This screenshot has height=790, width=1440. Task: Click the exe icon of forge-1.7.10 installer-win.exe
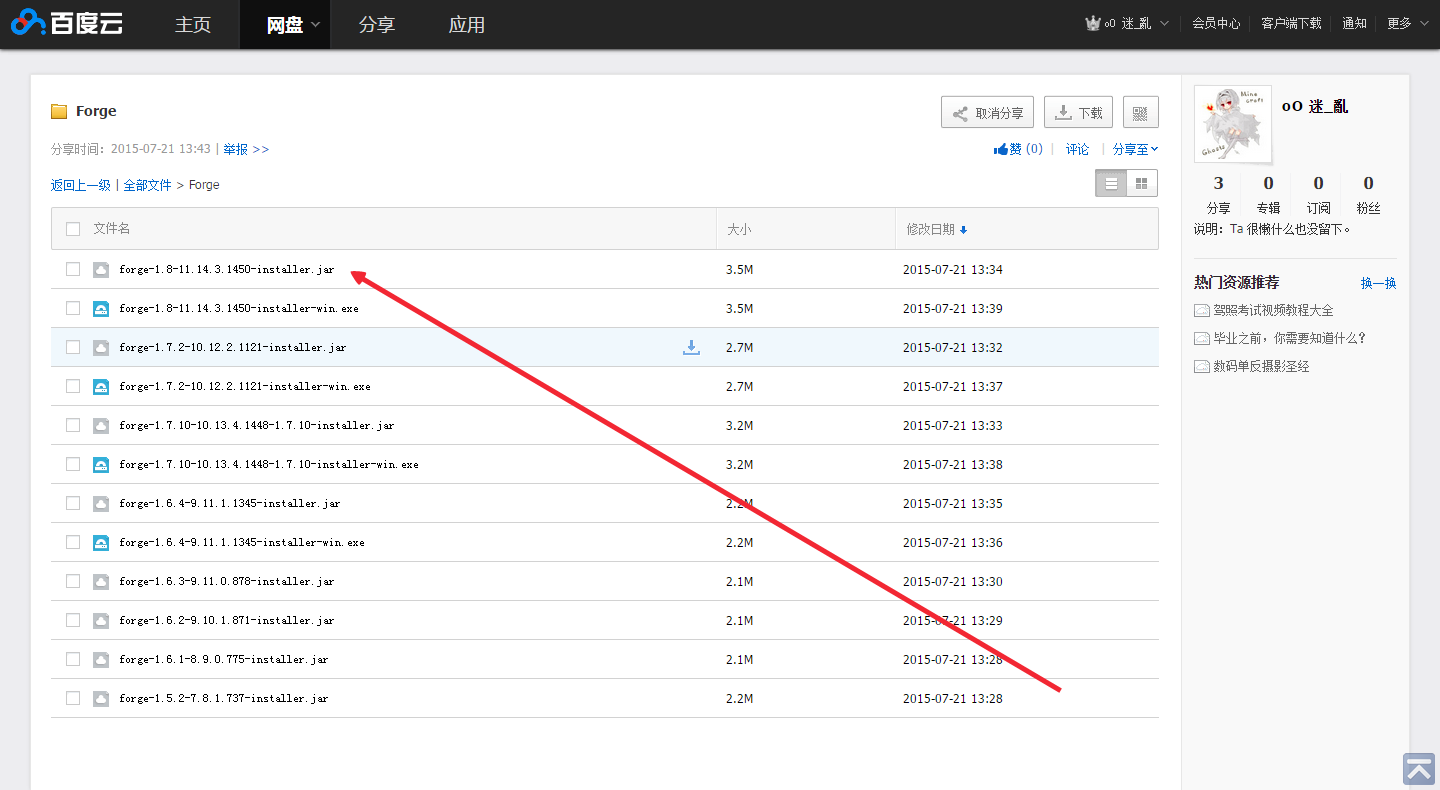pos(101,465)
